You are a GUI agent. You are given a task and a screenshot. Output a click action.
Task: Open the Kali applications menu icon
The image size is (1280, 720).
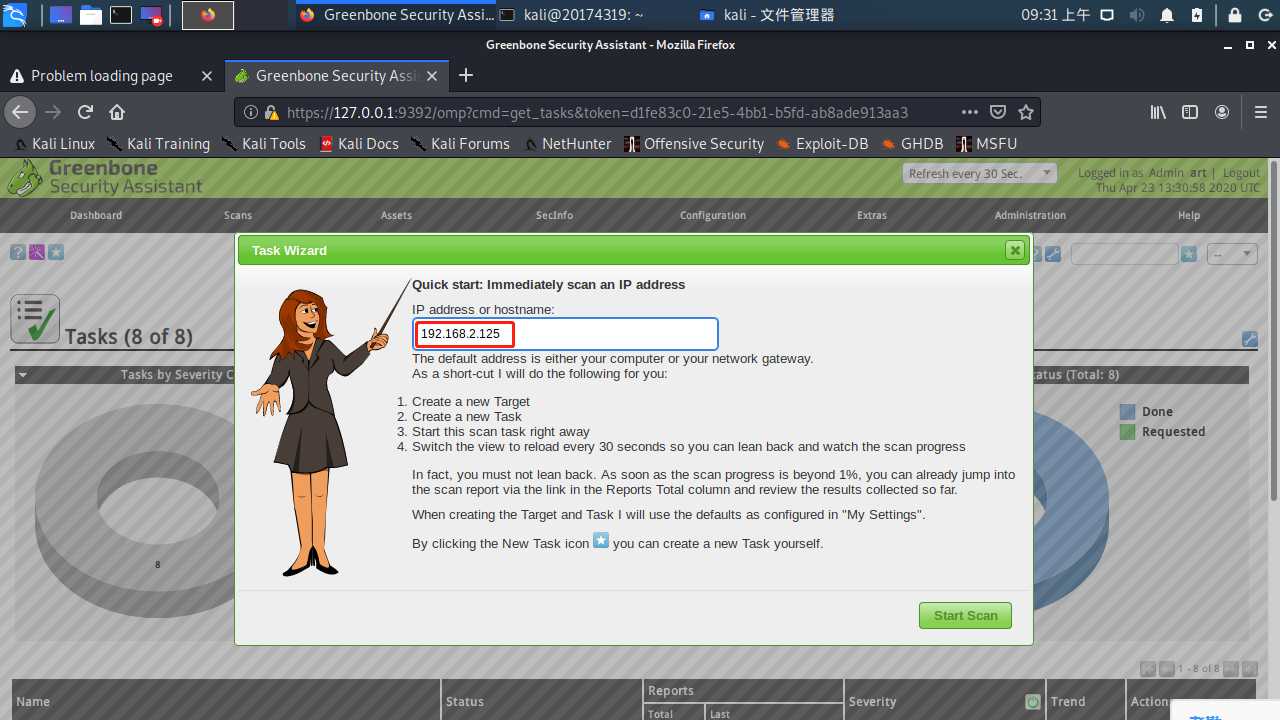pos(15,15)
